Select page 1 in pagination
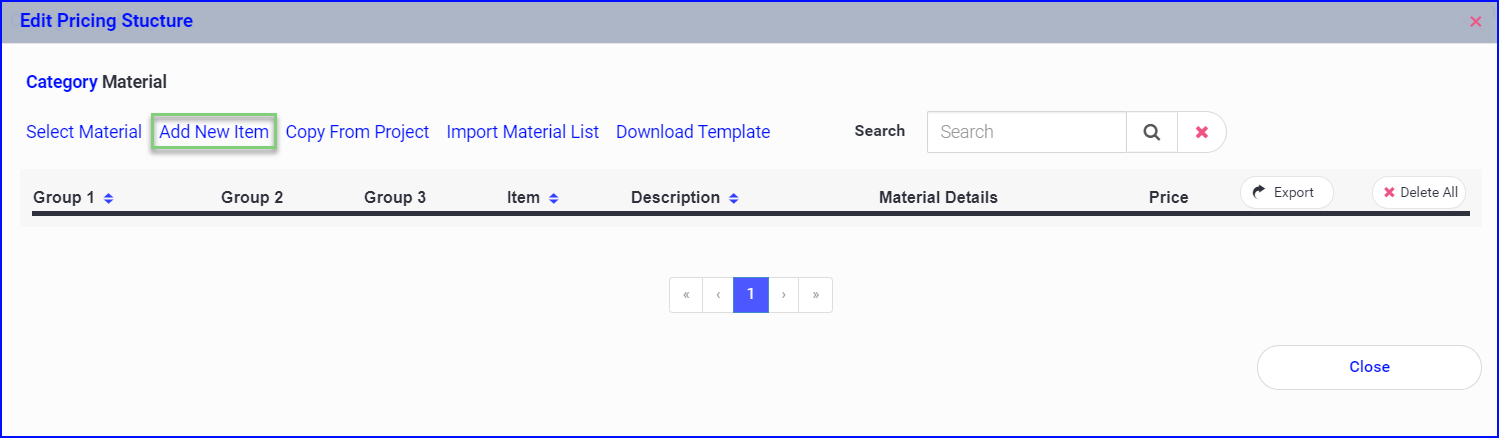1499x438 pixels. 751,295
